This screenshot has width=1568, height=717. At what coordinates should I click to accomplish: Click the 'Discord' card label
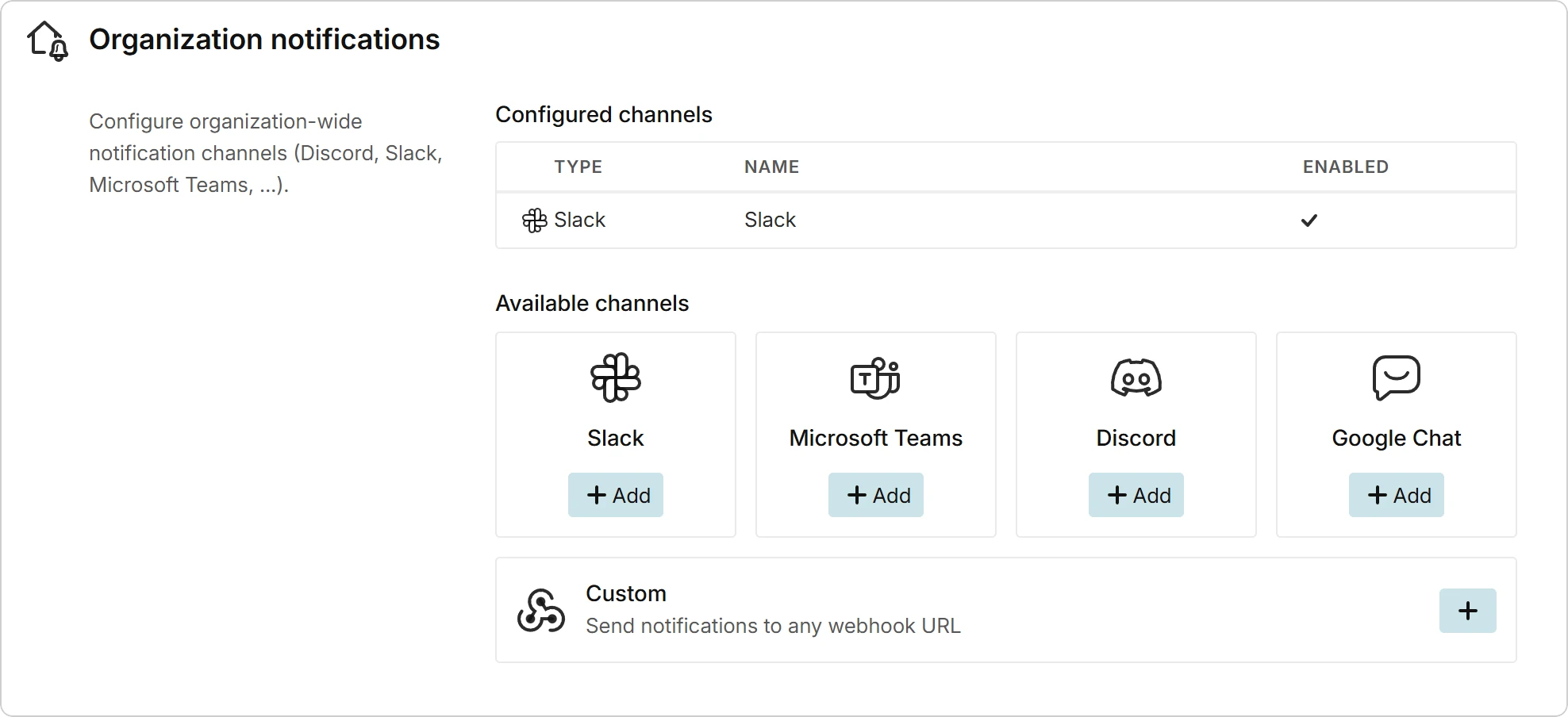pos(1136,438)
